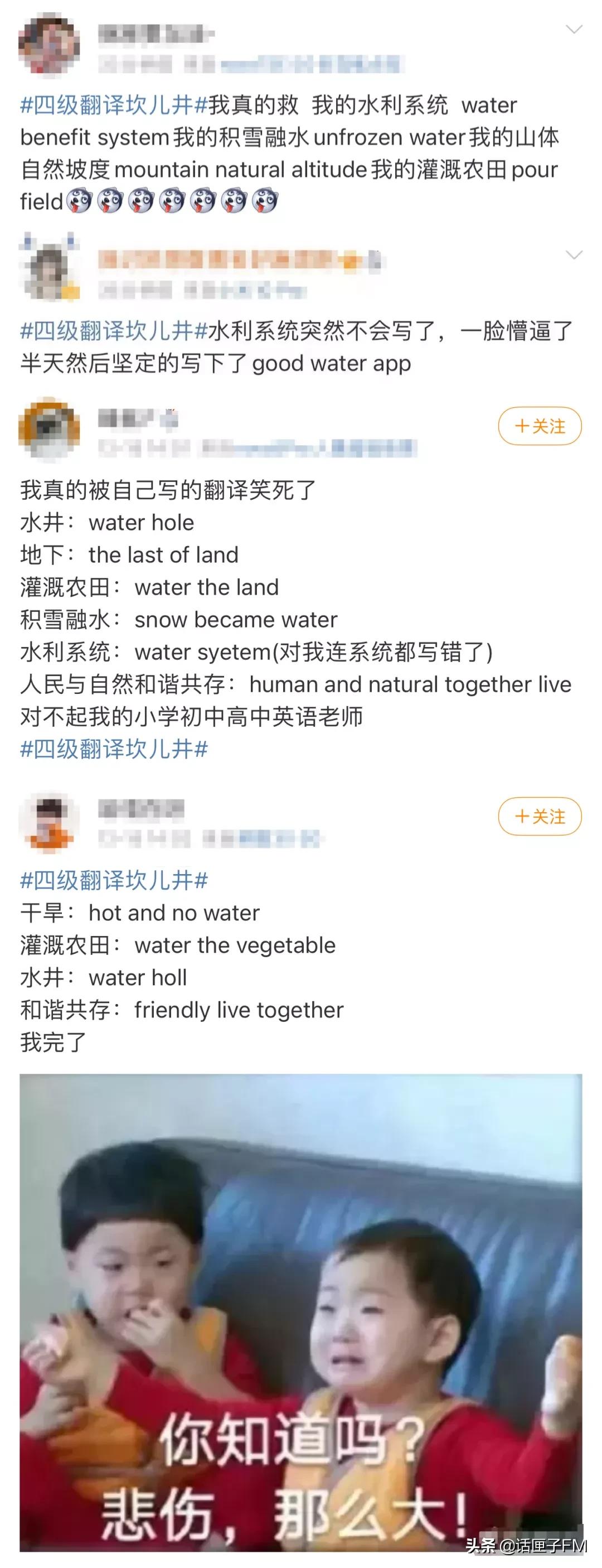Expand chevron menu on the "water benefit system" post
Viewport: 602px width, 1568px height.
tap(574, 29)
